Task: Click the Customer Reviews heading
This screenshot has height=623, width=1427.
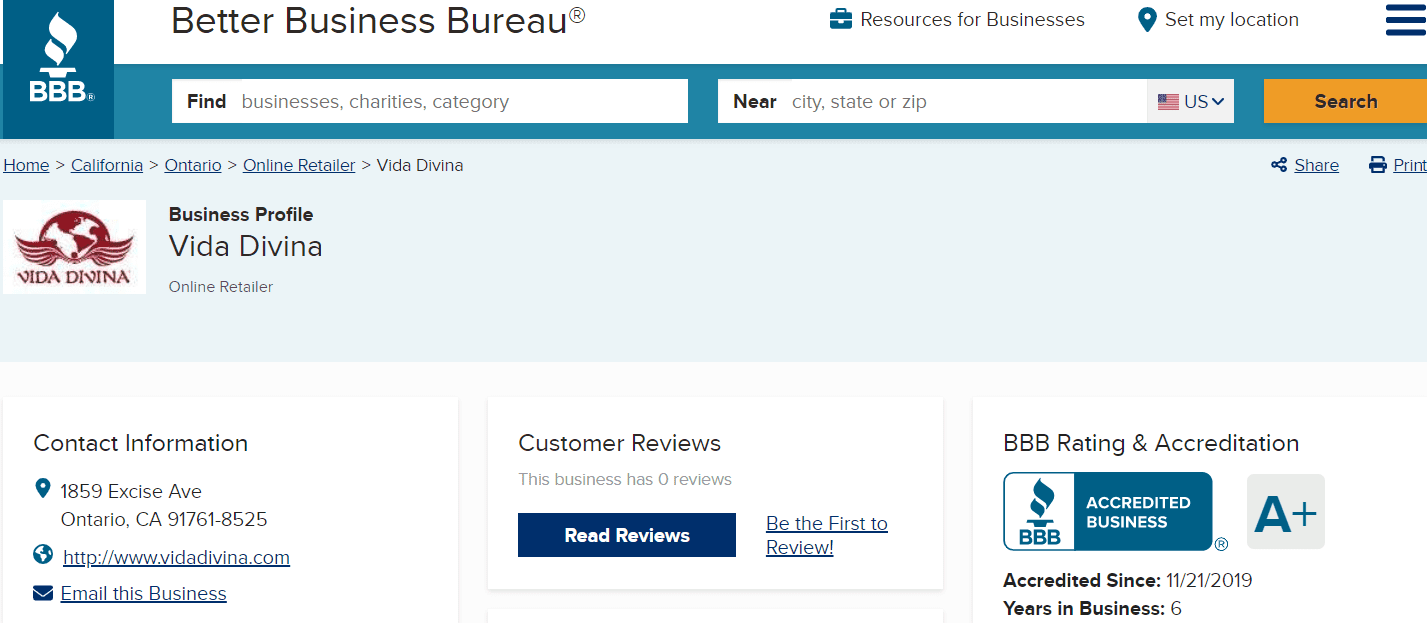Action: (x=619, y=443)
